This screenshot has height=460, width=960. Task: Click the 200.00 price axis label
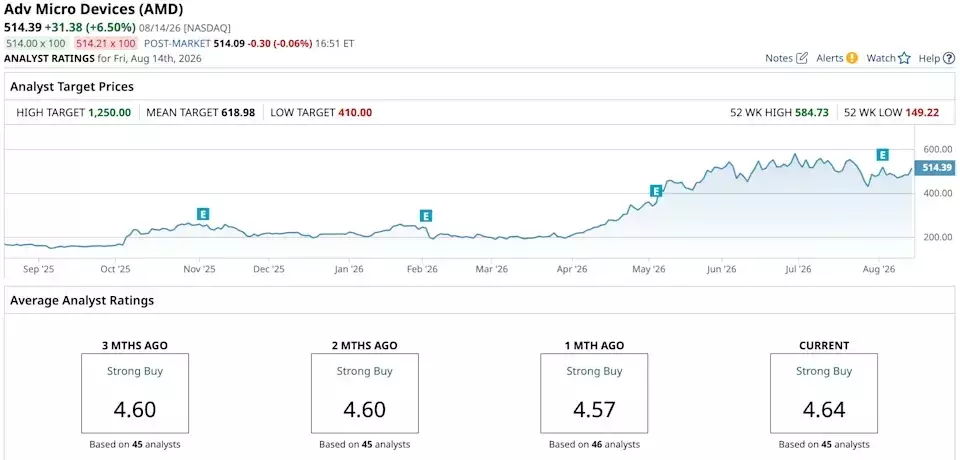(x=937, y=237)
